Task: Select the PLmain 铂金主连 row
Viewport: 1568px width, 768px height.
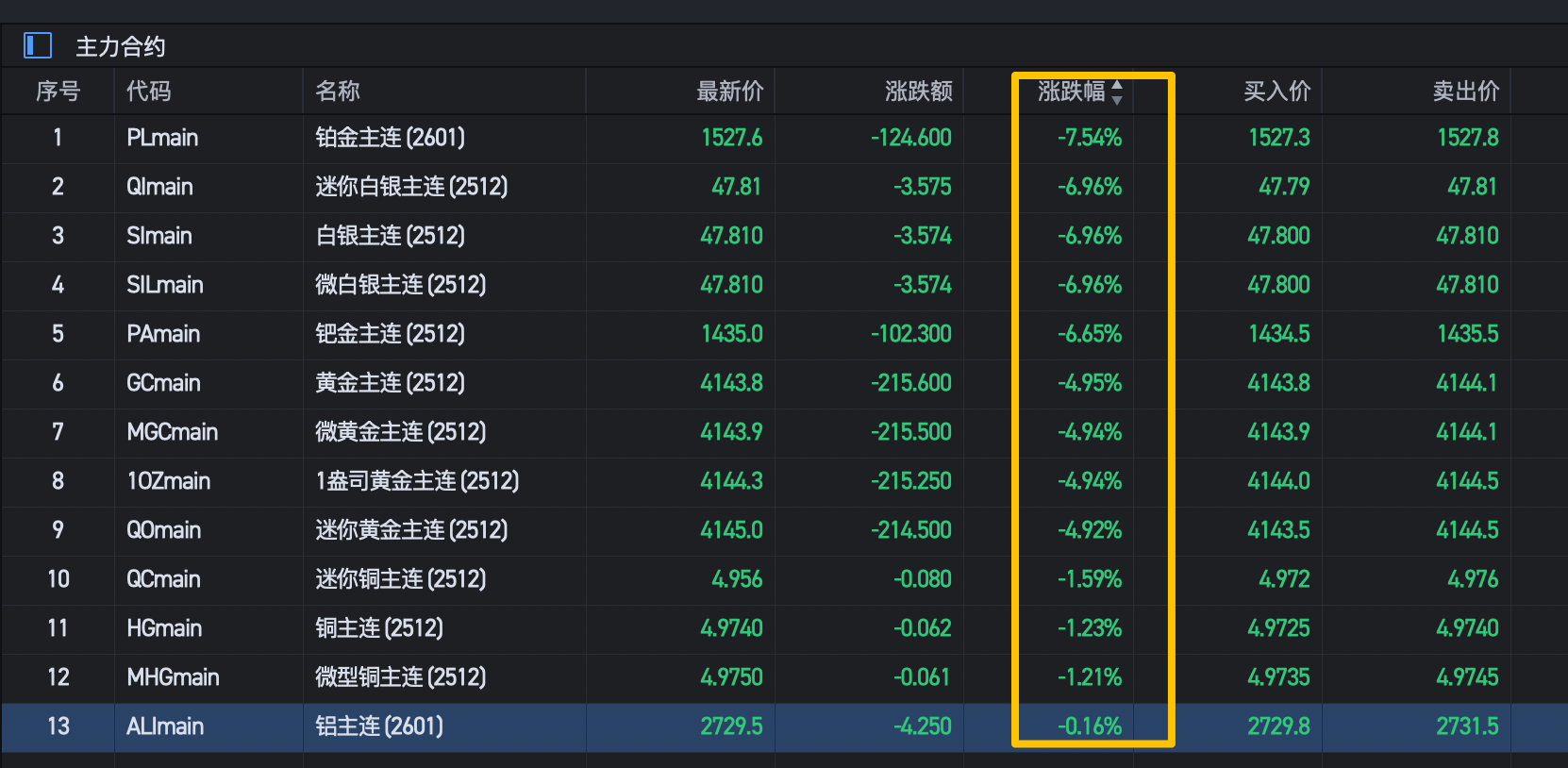Action: click(x=390, y=138)
